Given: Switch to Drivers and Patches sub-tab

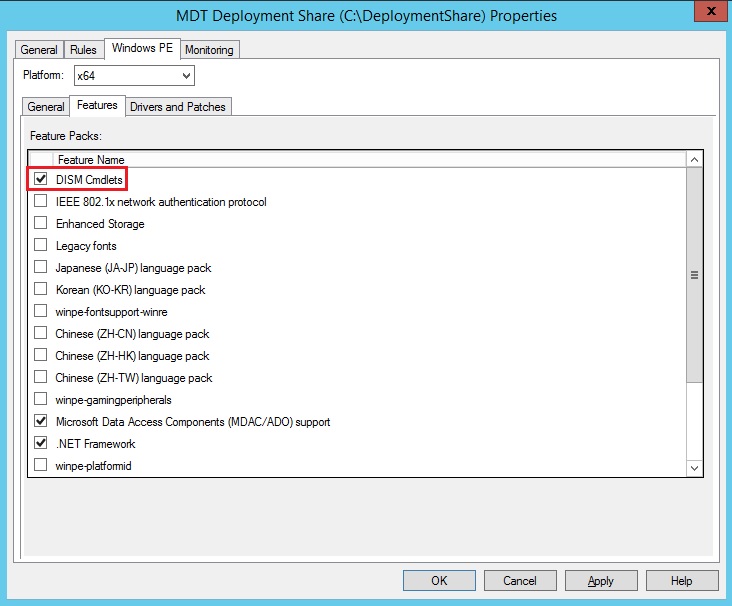Looking at the screenshot, I should (x=178, y=106).
